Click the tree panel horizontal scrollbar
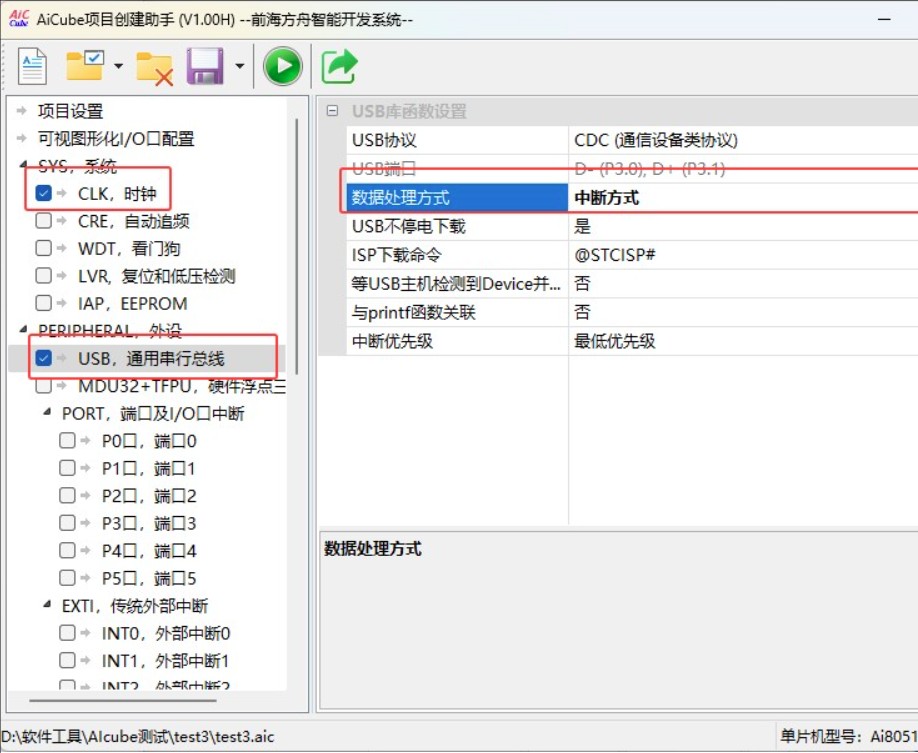 123,700
